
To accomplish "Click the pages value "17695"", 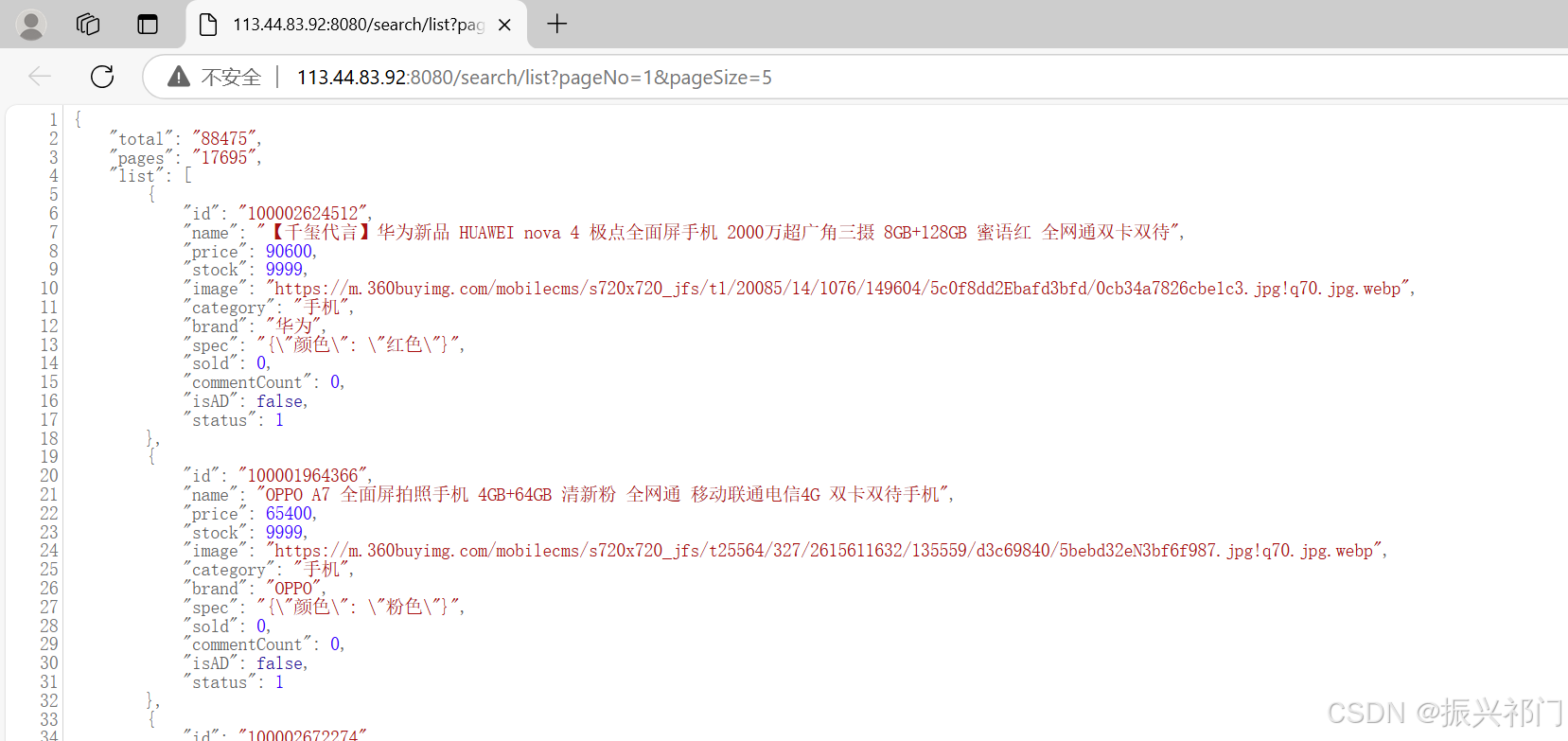I will (224, 158).
